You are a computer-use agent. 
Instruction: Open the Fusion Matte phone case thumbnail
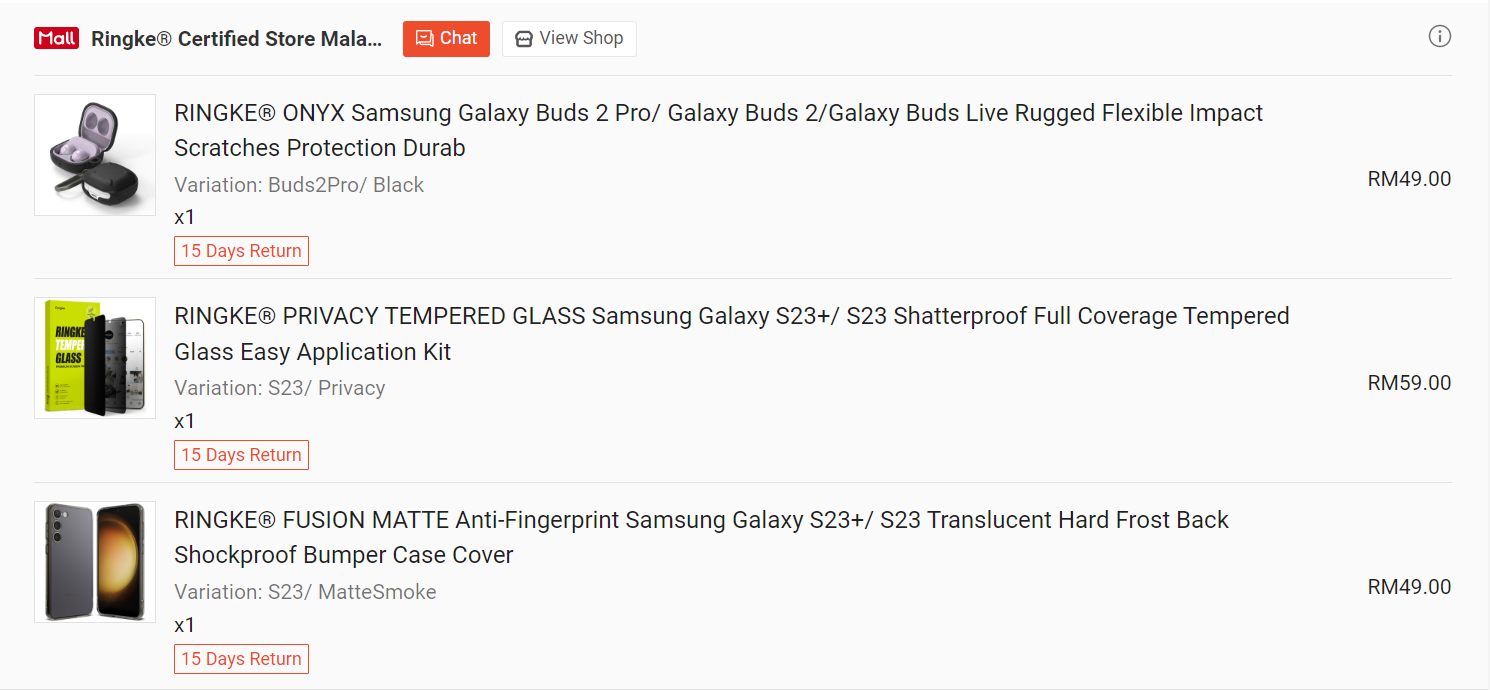point(95,562)
